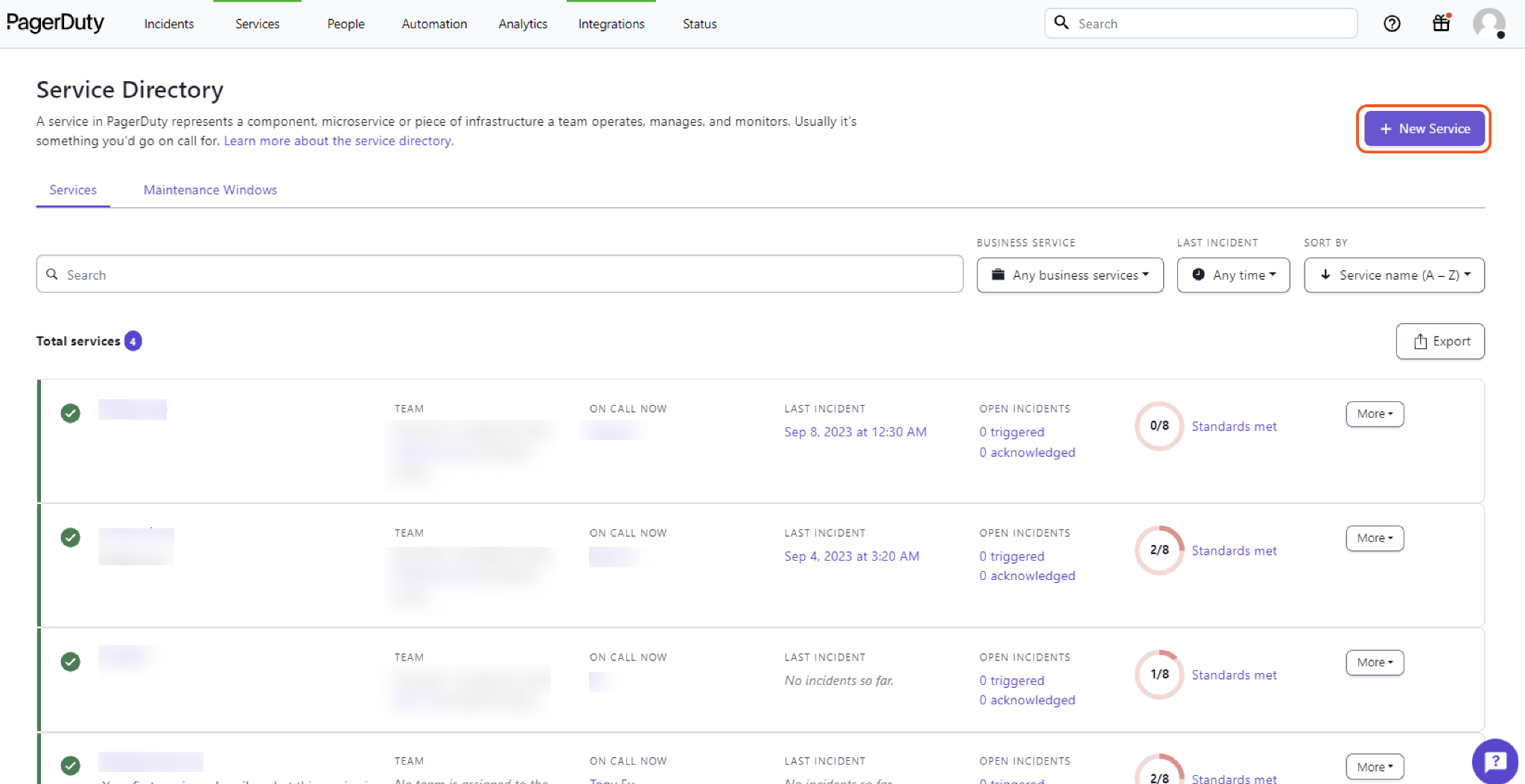This screenshot has width=1525, height=784.
Task: Click the PagerDuty logo
Action: click(x=56, y=23)
